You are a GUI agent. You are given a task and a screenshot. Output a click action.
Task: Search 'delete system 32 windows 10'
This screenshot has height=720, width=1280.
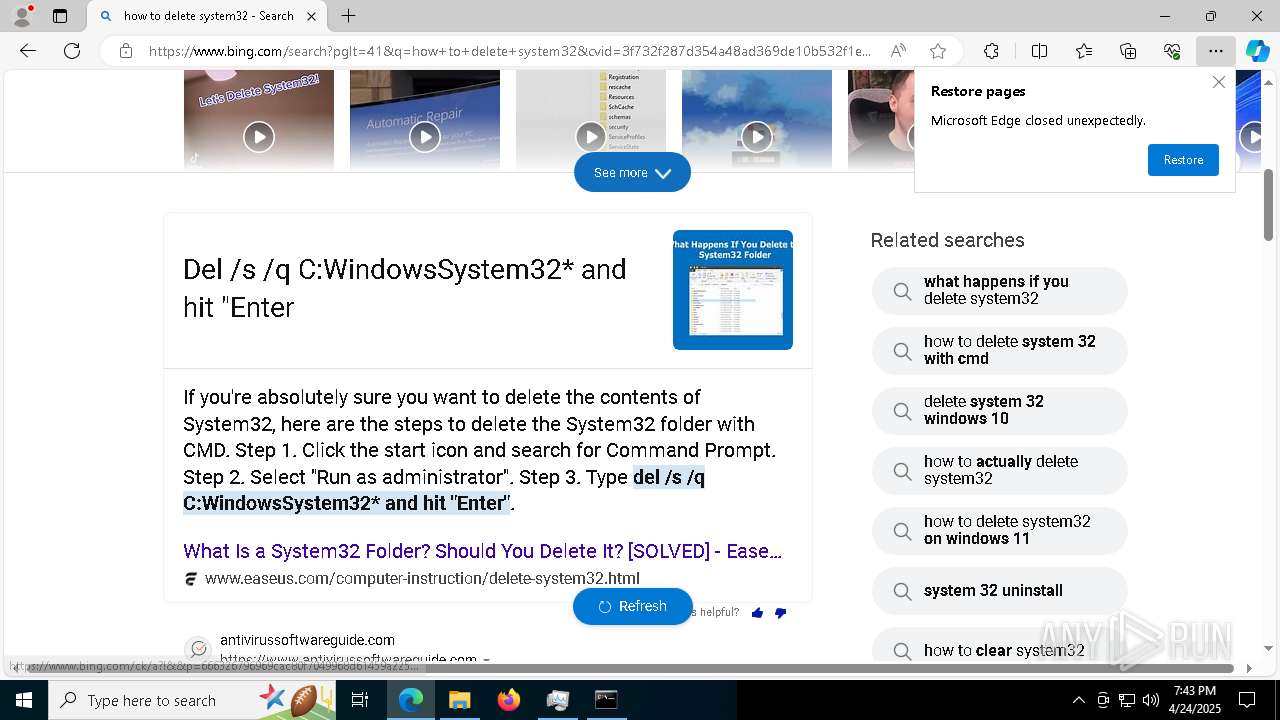point(1000,410)
